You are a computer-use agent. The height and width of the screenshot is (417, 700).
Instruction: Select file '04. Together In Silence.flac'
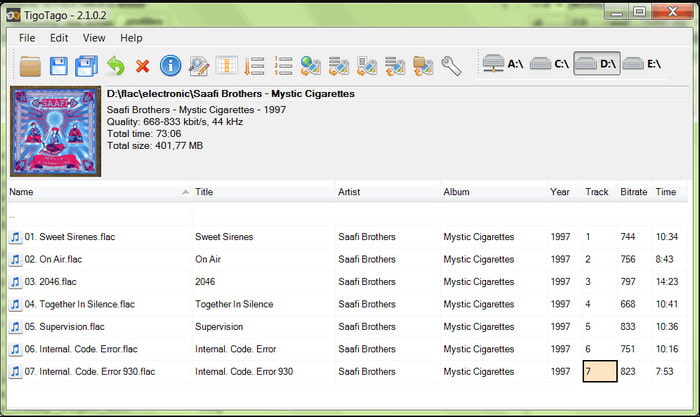[79, 304]
